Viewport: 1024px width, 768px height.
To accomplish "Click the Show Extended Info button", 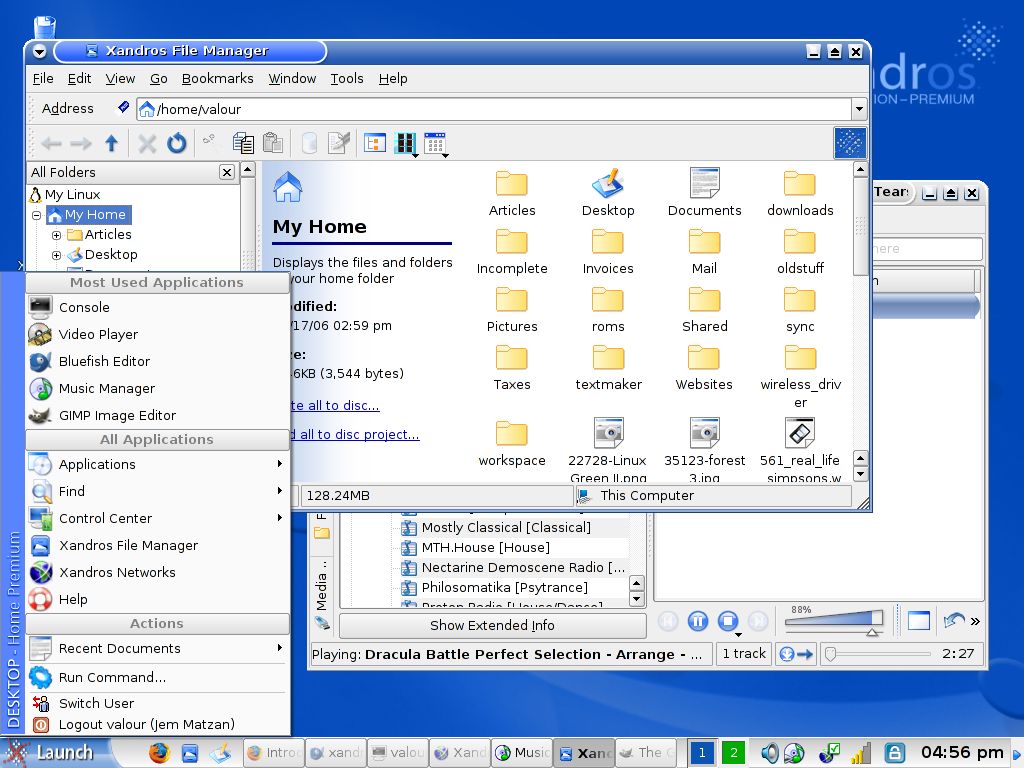I will point(492,626).
